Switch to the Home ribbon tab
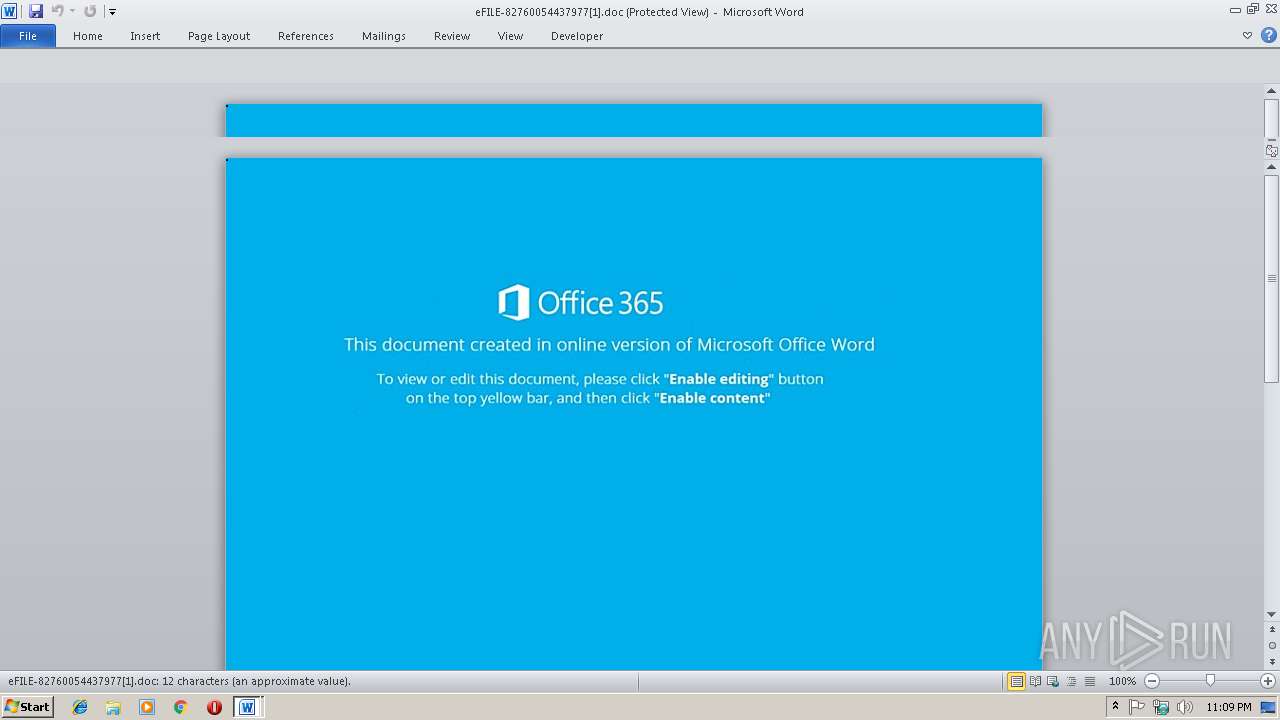 coord(88,36)
